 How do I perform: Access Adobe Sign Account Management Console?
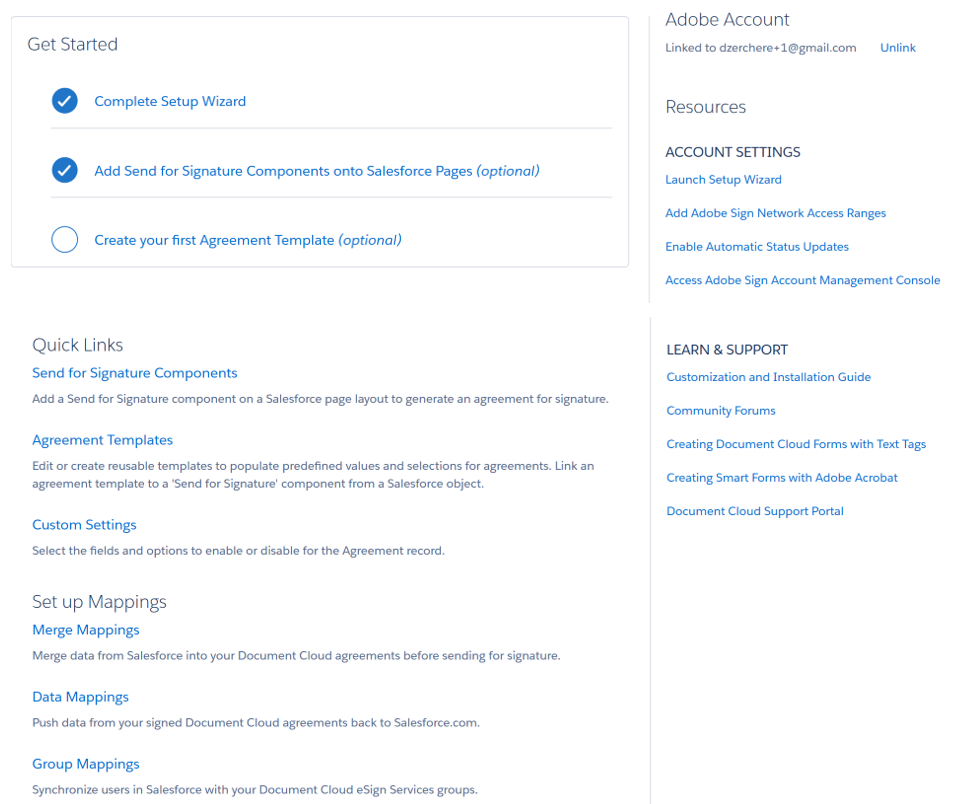click(803, 280)
